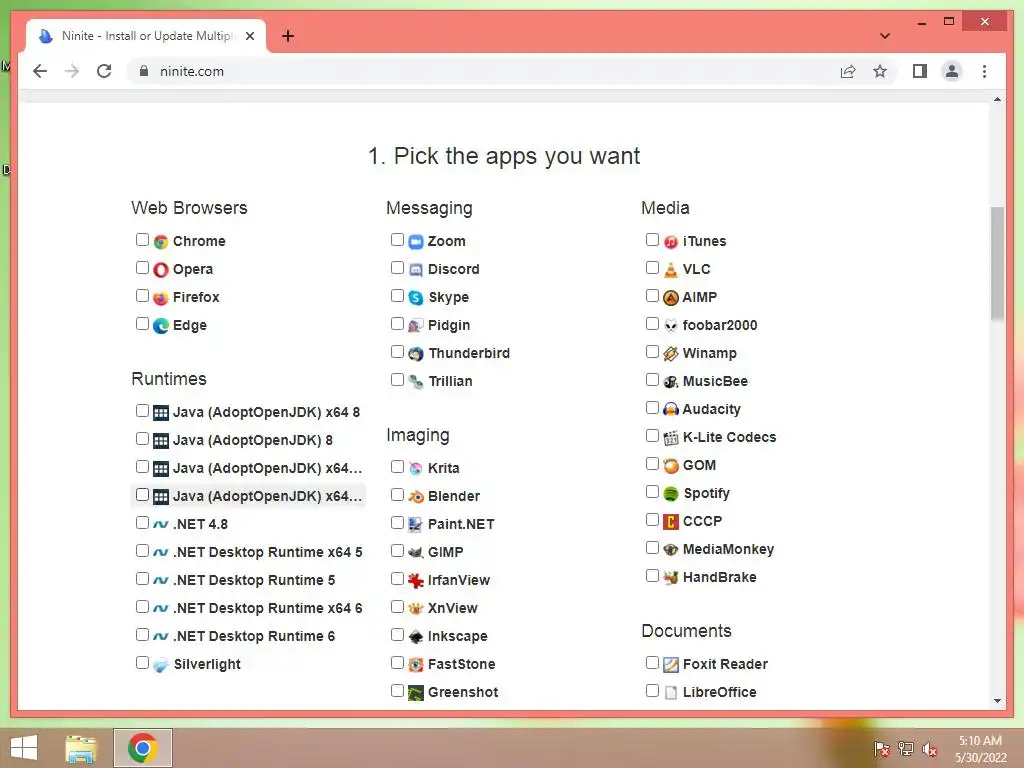Click the CCCP icon

pyautogui.click(x=671, y=522)
